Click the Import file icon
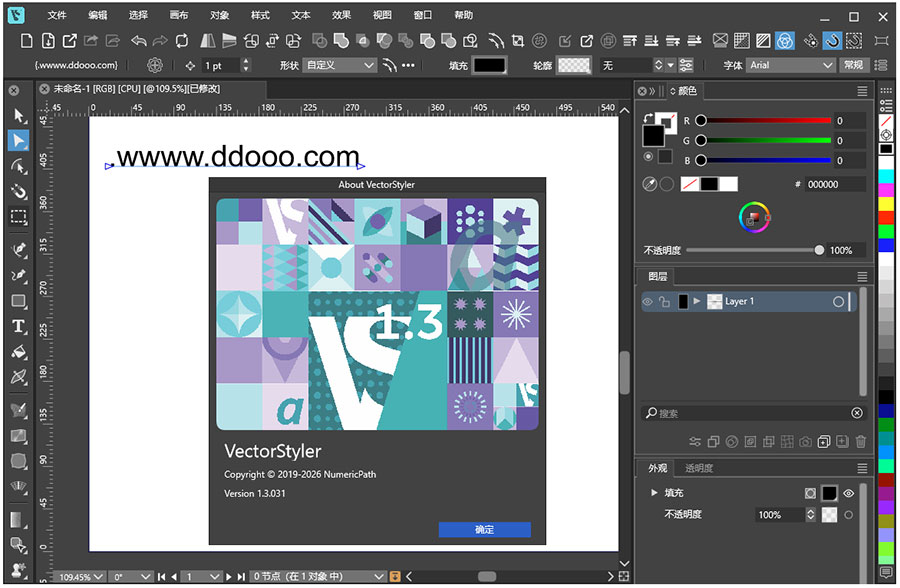The height and width of the screenshot is (588, 900). pyautogui.click(x=48, y=41)
